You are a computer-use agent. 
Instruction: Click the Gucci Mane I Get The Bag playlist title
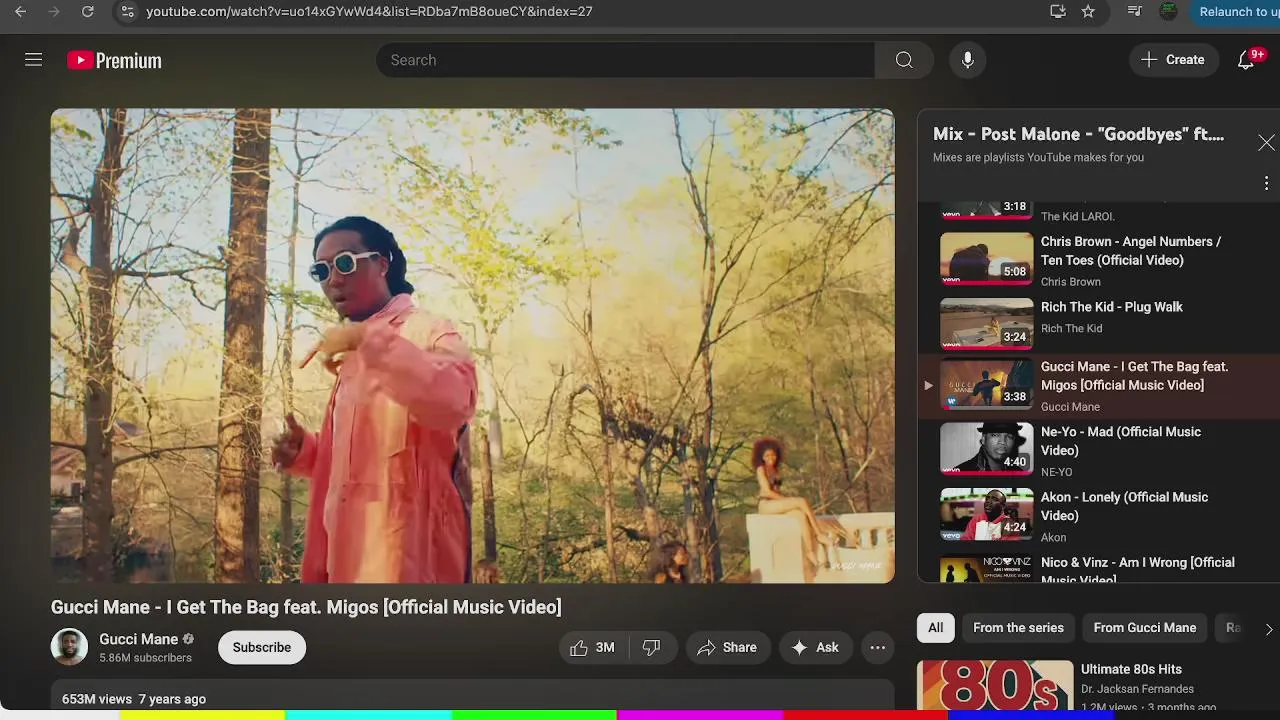click(1134, 376)
